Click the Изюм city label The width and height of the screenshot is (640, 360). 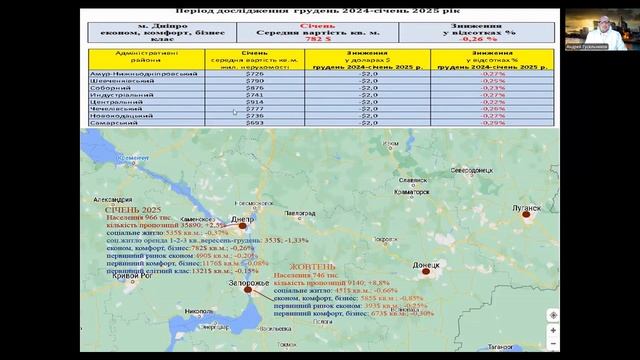pos(391,144)
